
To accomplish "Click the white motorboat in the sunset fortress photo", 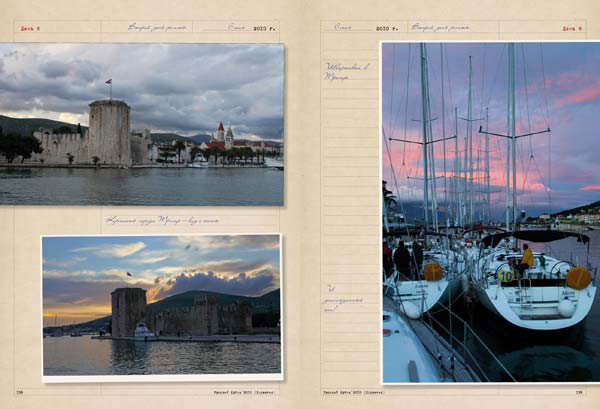I will (142, 331).
